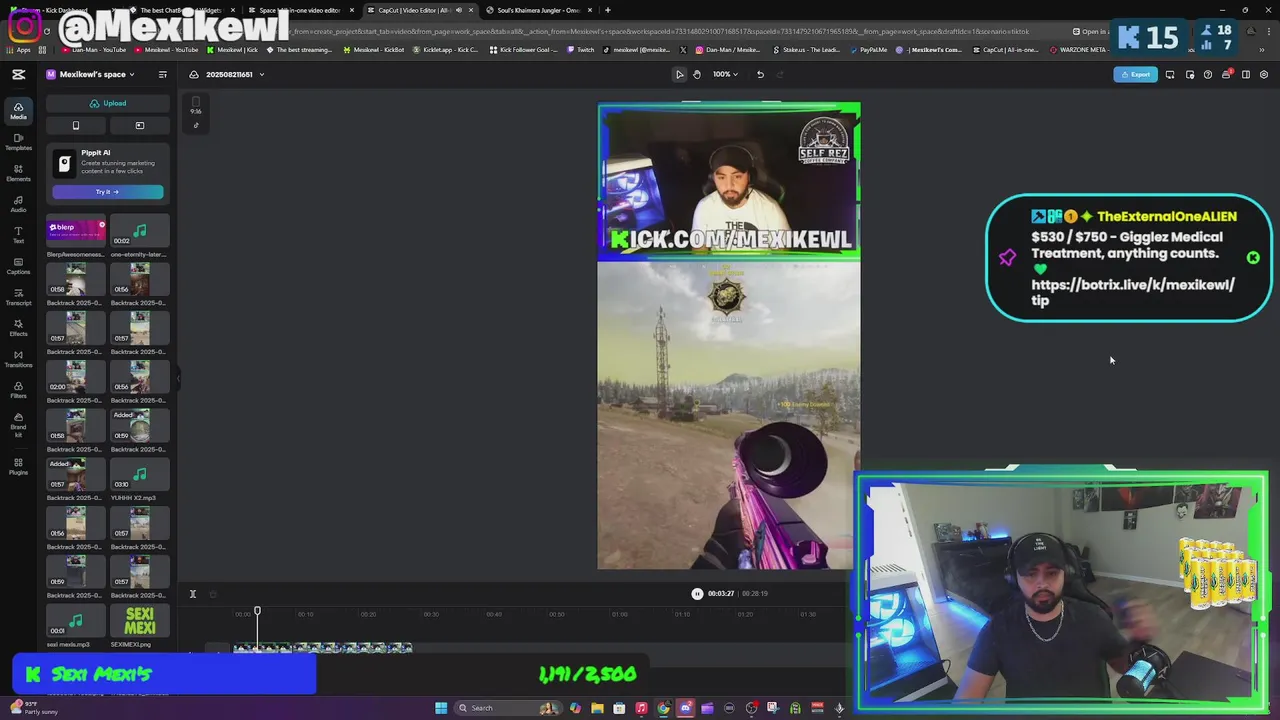The image size is (1280, 720).
Task: Click the screen record icon button
Action: (x=140, y=125)
